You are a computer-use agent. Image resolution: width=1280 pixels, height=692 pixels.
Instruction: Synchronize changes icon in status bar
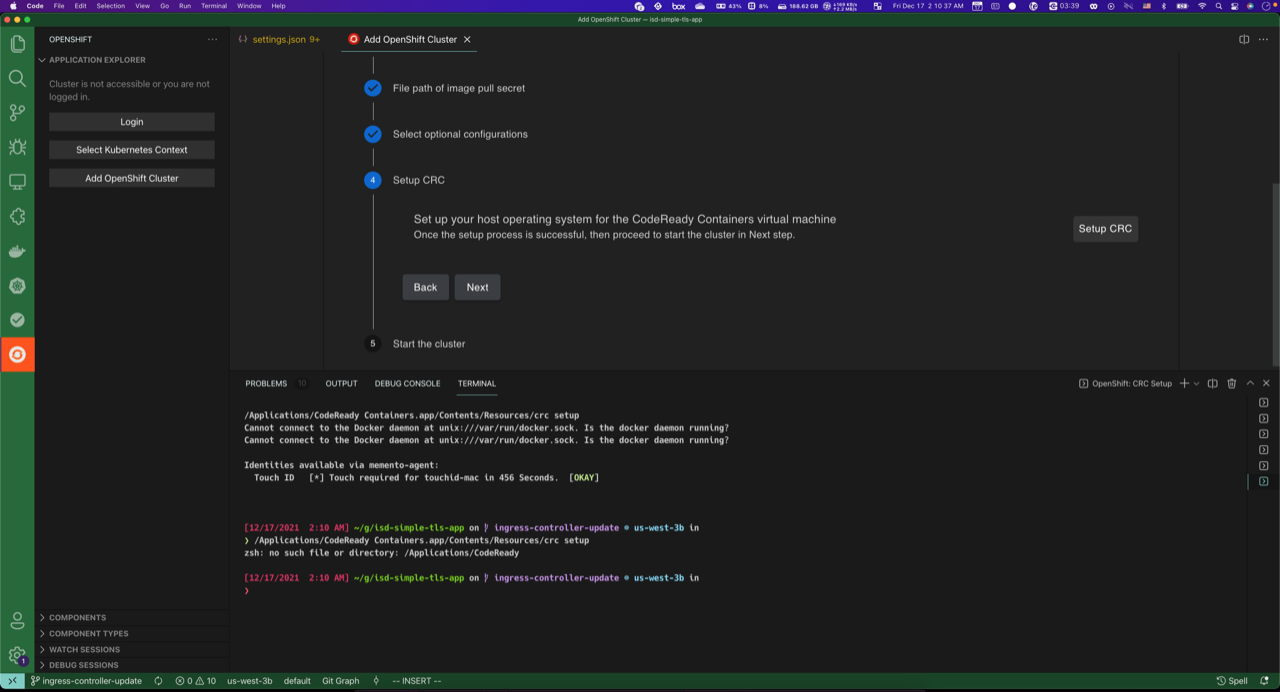click(x=158, y=681)
